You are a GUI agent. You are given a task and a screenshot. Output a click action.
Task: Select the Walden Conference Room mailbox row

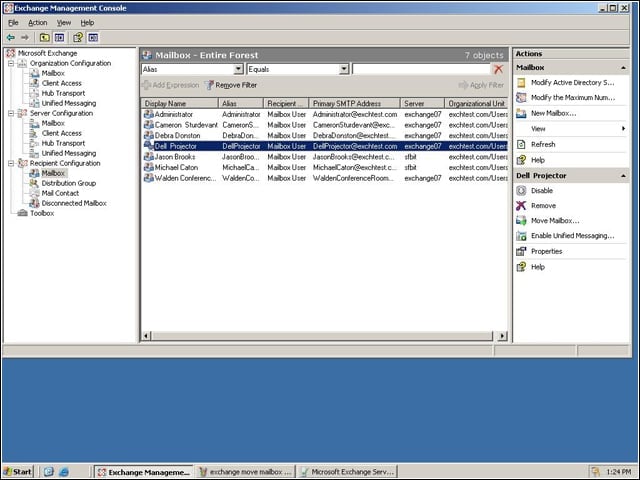coord(325,178)
